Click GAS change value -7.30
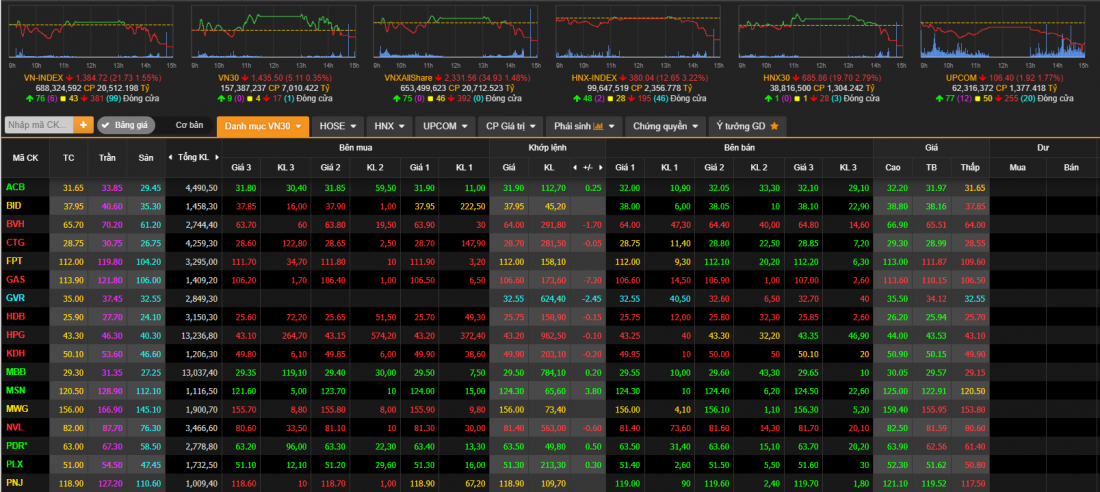The width and height of the screenshot is (1100, 492). coord(590,279)
